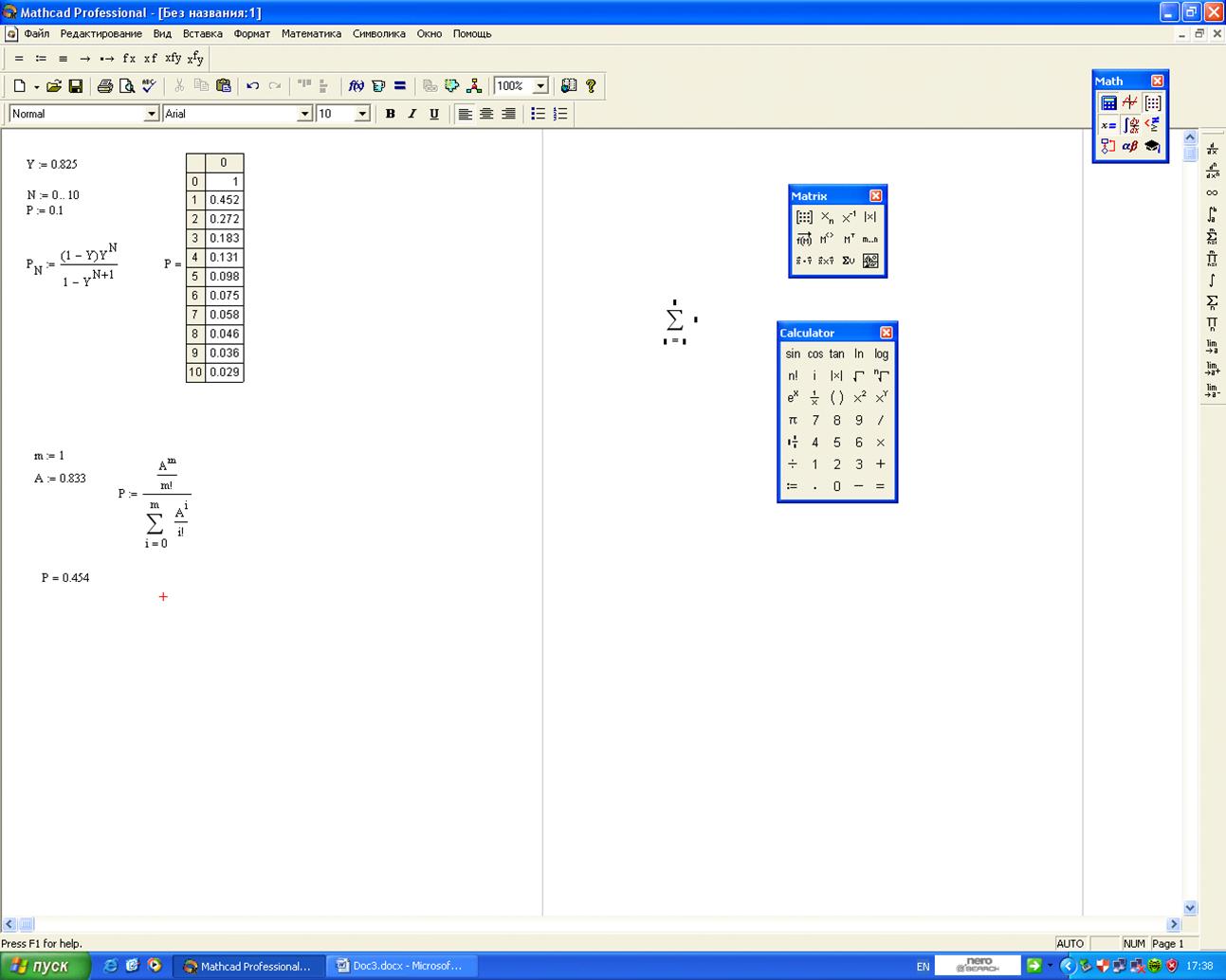Open the Greek symbols palette in Math

[1129, 146]
